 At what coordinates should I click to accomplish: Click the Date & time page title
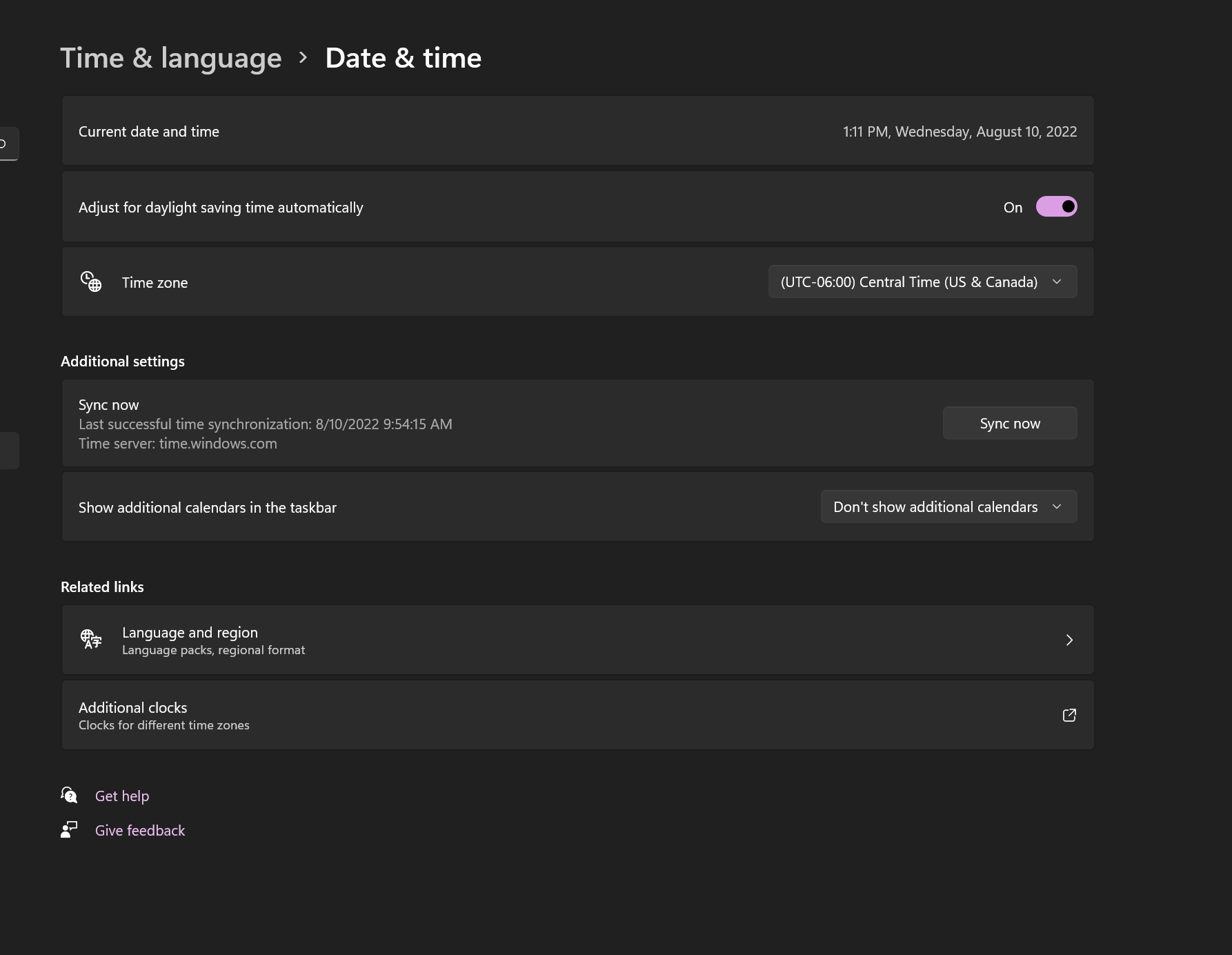[404, 58]
